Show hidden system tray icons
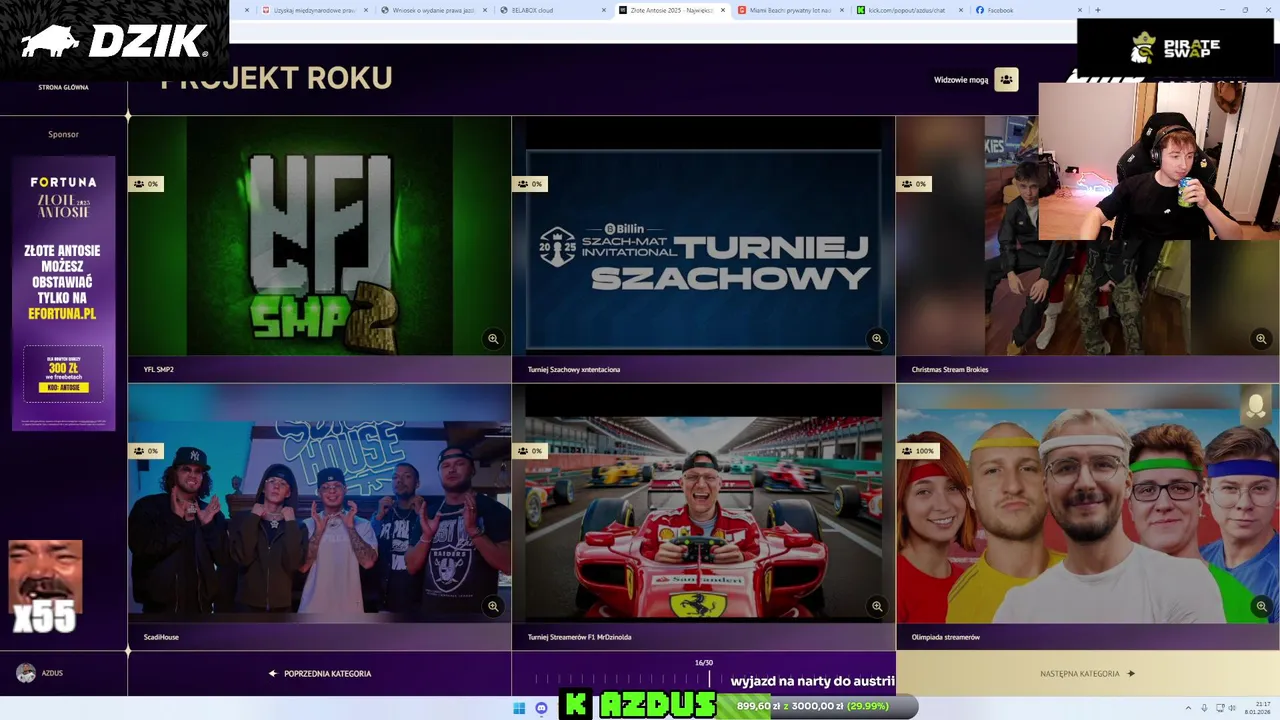1280x720 pixels. (x=1188, y=708)
